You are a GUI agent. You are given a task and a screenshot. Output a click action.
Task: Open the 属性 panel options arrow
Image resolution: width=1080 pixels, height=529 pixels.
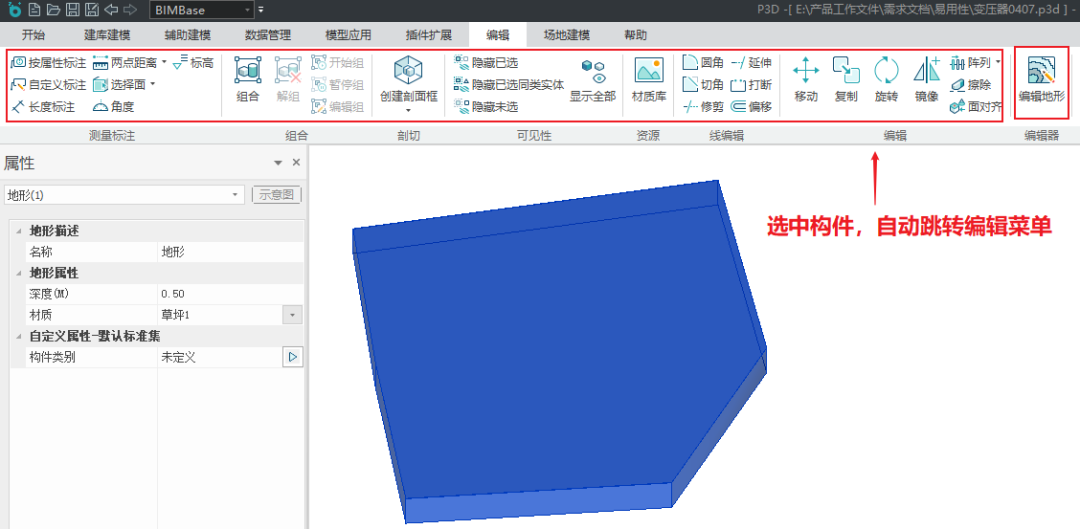(x=278, y=163)
